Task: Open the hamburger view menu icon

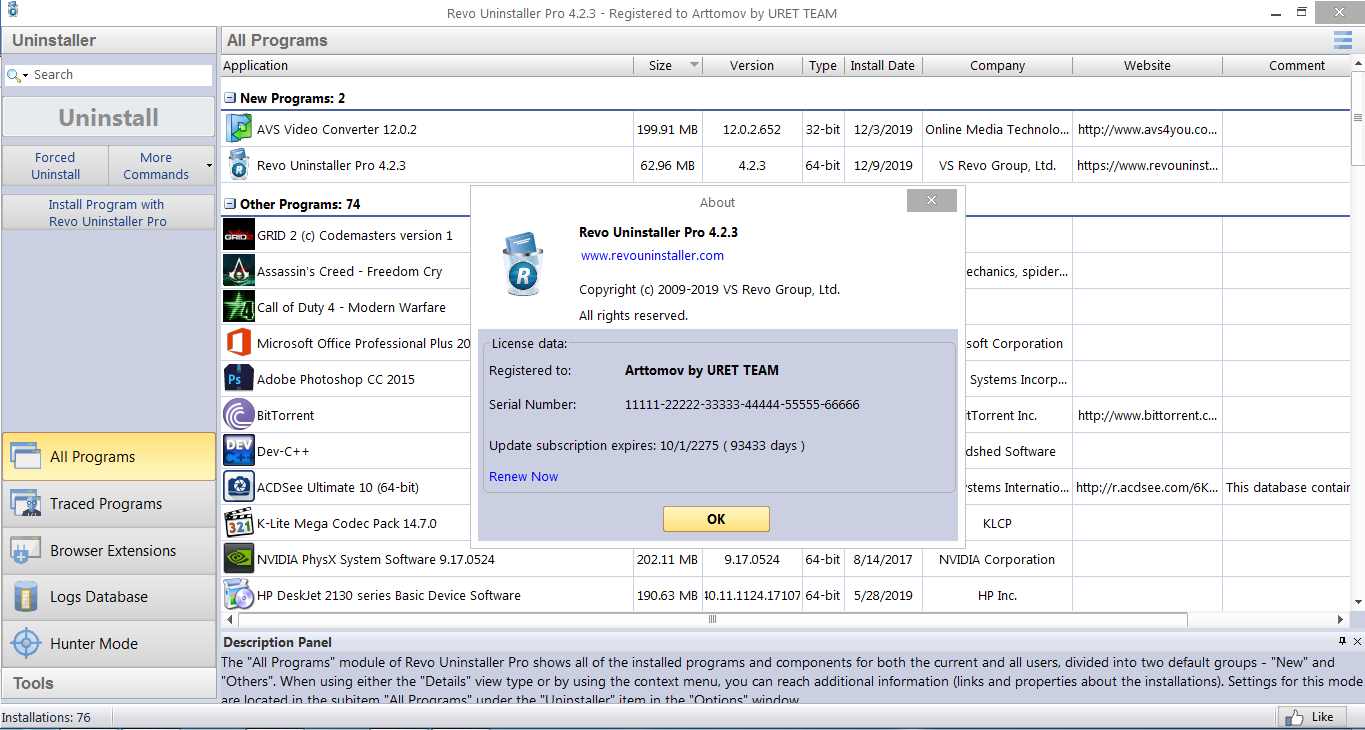Action: (1343, 40)
